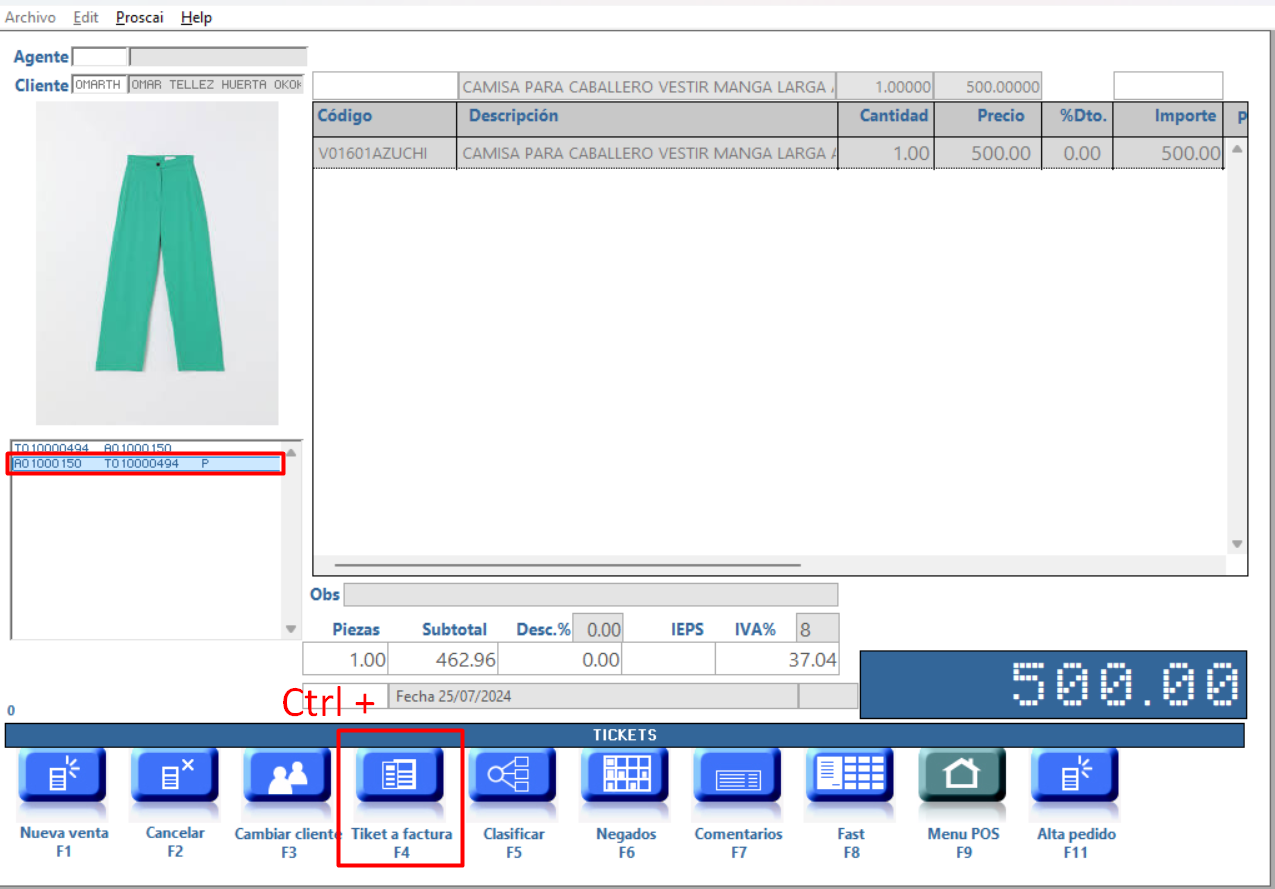Click the Nueva venta F1 icon
The height and width of the screenshot is (889, 1275).
pyautogui.click(x=63, y=777)
